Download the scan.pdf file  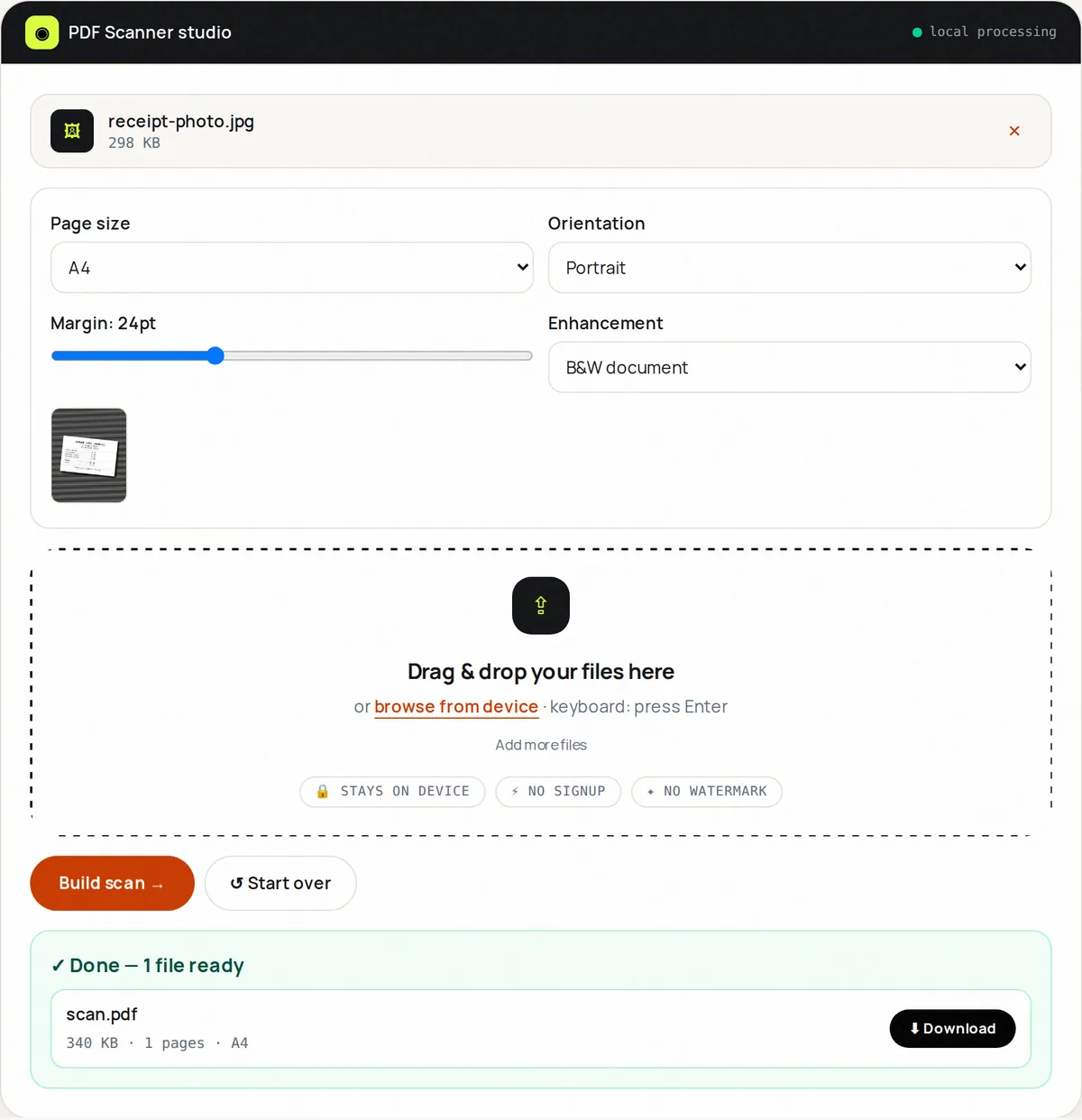pyautogui.click(x=952, y=1028)
